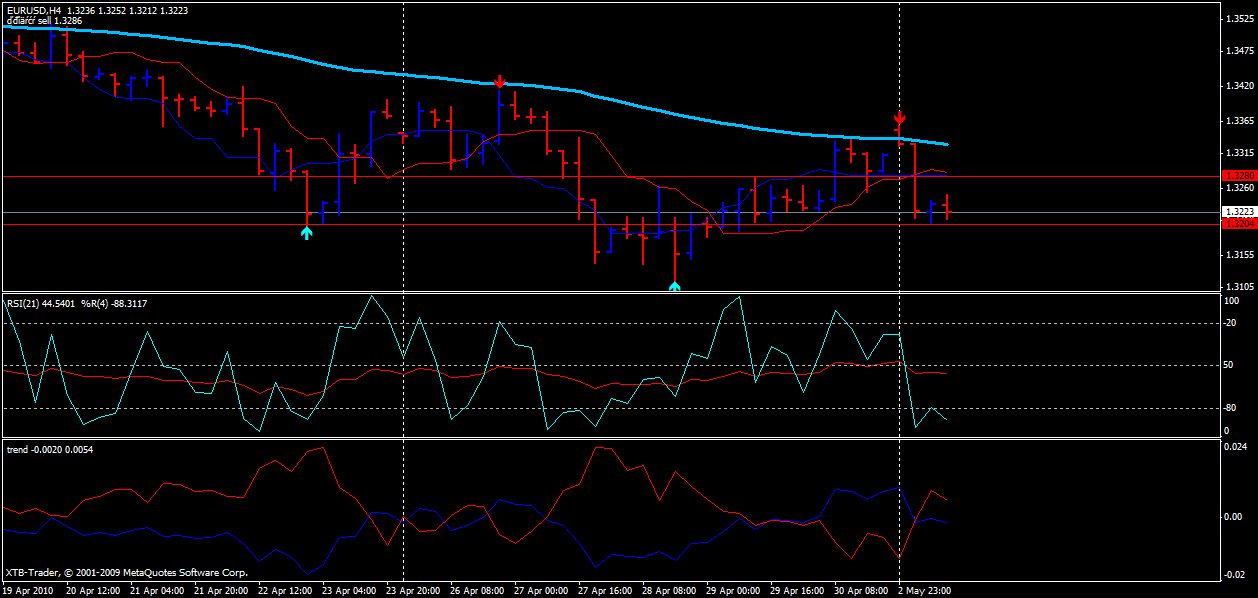Click the RSI(21) 44.5401 indicator label
This screenshot has height=598, width=1258.
(x=40, y=303)
